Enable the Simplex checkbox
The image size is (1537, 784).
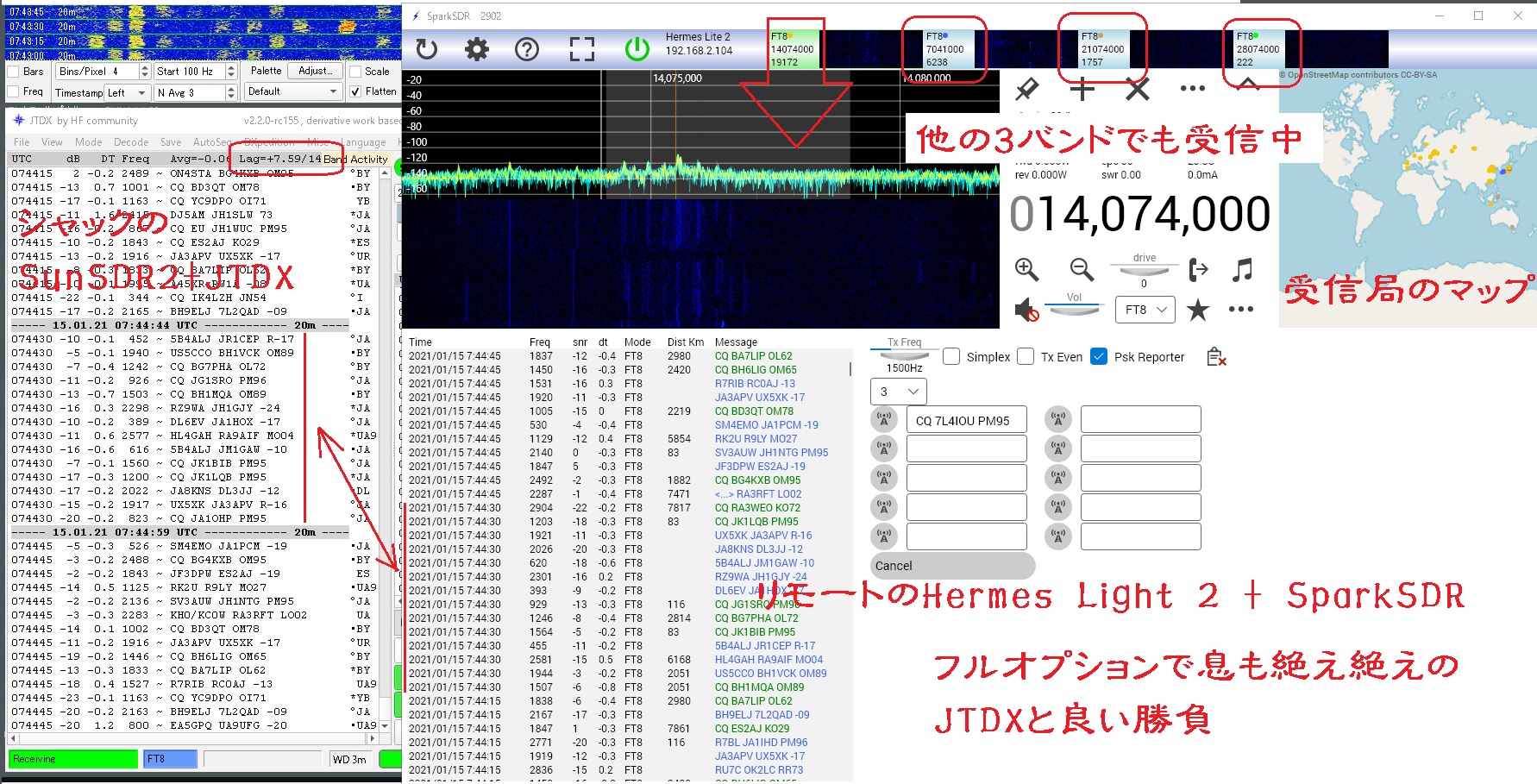[x=951, y=356]
